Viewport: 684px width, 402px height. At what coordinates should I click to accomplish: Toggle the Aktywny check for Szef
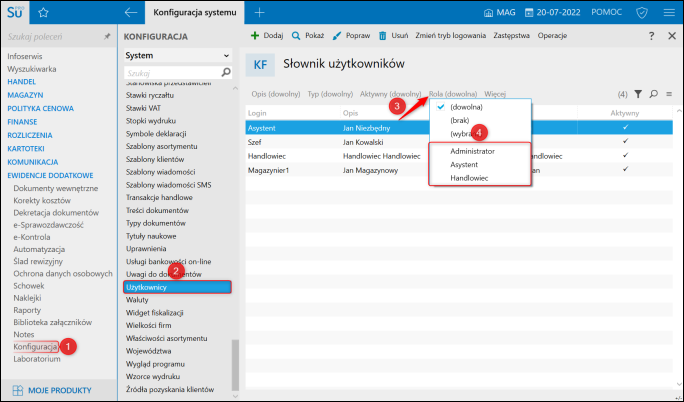625,141
